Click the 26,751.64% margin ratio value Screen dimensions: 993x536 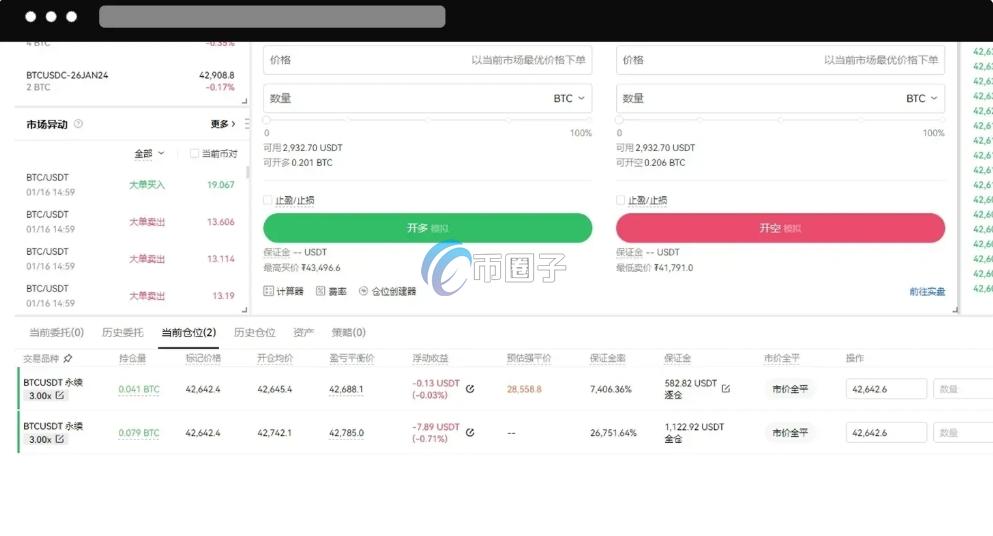613,433
